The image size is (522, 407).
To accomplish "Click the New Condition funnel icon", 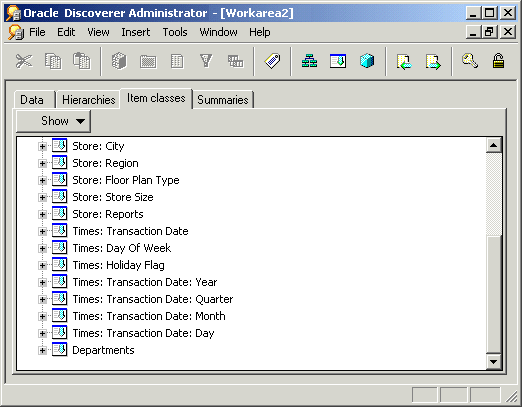I will click(206, 61).
